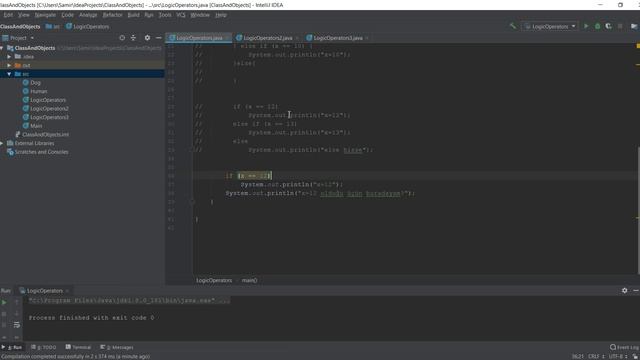Click ClassAndObjects in the navigation breadcrumb
This screenshot has height=360, width=640.
(20, 27)
